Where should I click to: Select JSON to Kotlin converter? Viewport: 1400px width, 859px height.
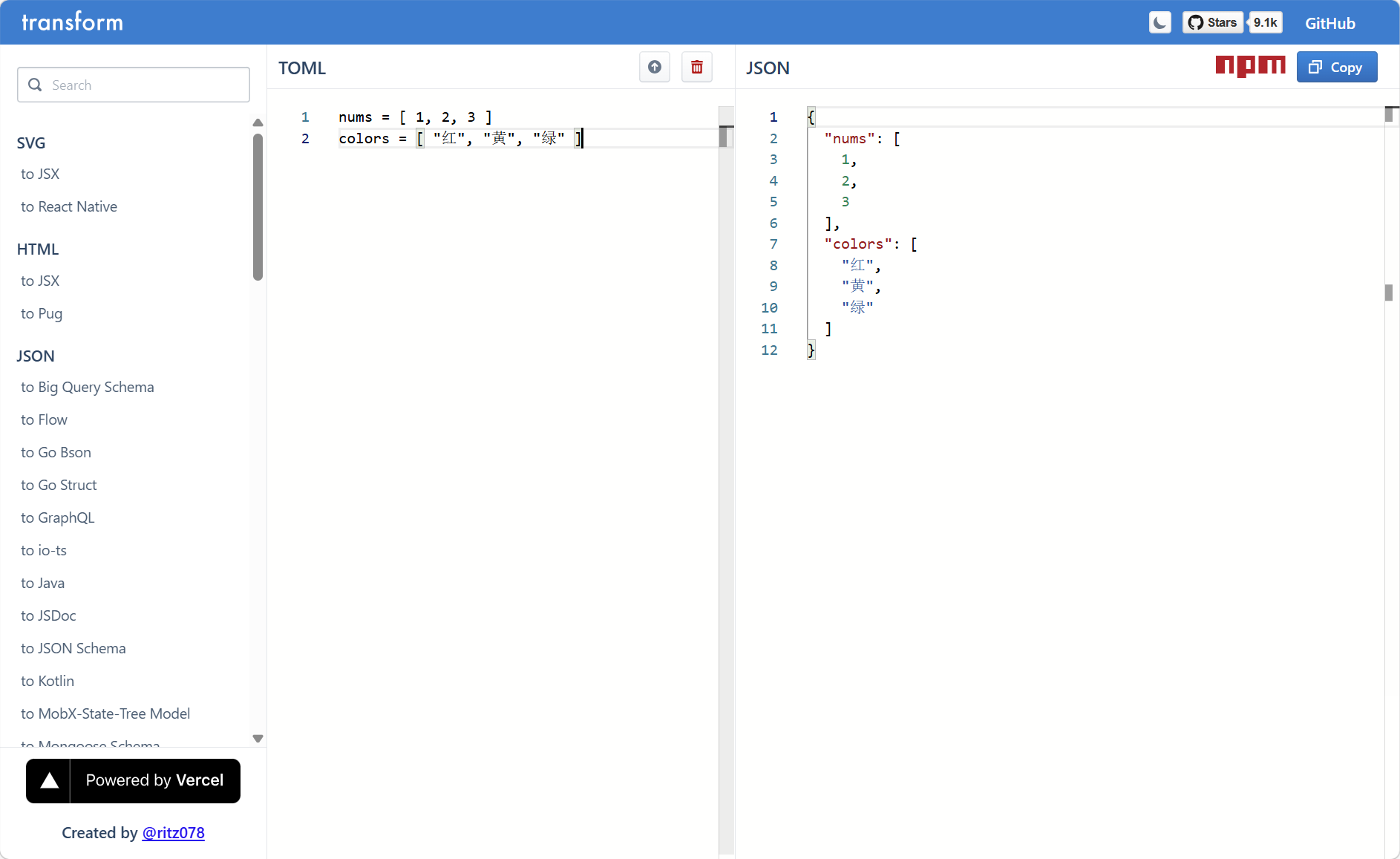point(48,681)
